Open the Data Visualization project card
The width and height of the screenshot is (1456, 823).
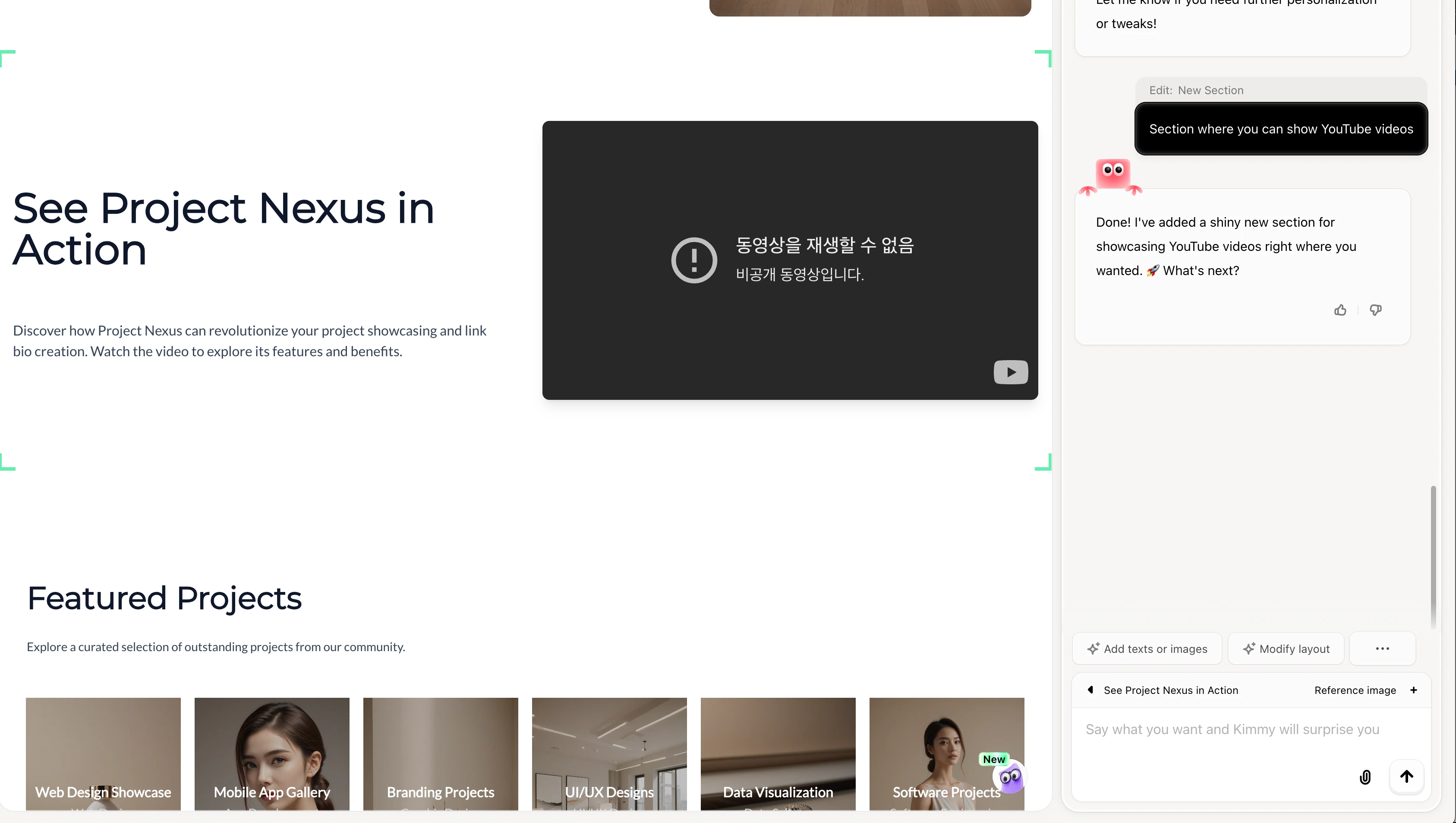click(x=778, y=754)
